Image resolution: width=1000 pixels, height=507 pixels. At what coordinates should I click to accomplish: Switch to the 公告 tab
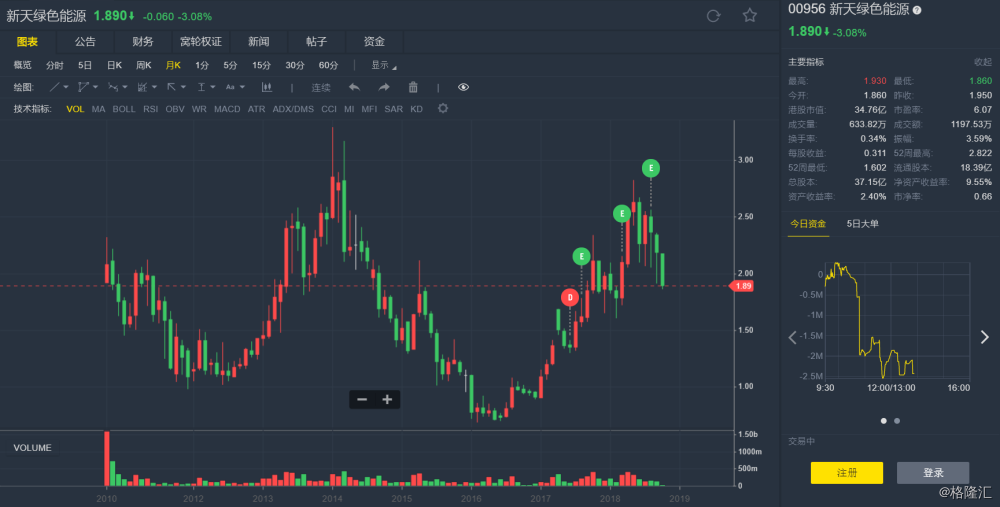tap(85, 41)
